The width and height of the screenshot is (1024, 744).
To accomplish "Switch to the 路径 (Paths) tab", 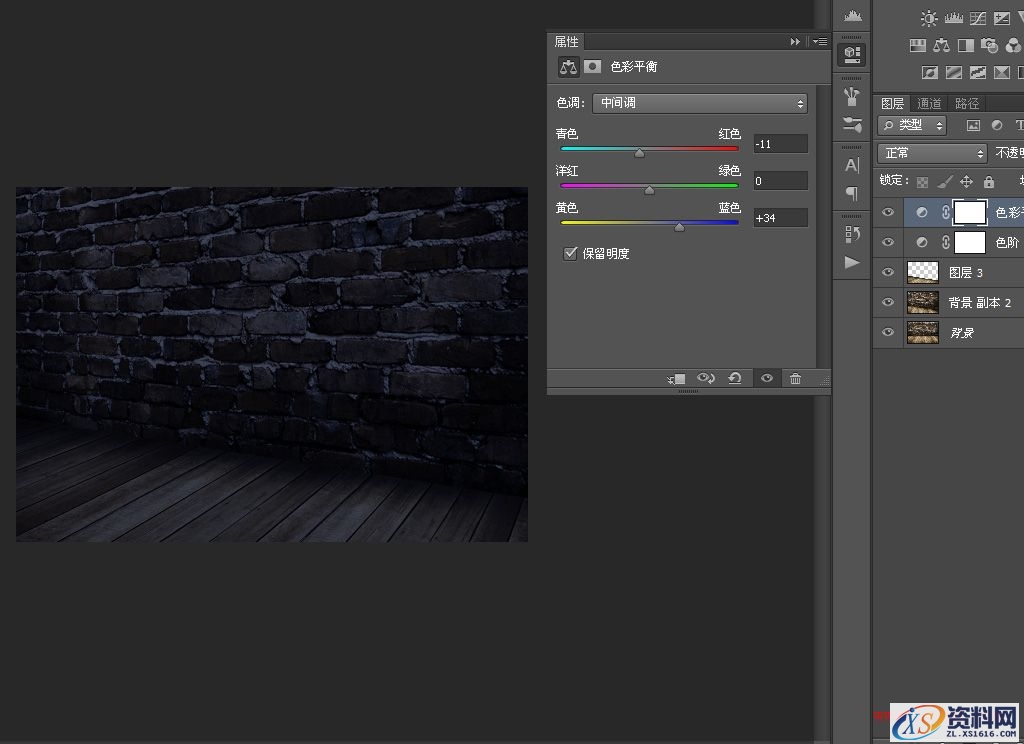I will (x=967, y=103).
